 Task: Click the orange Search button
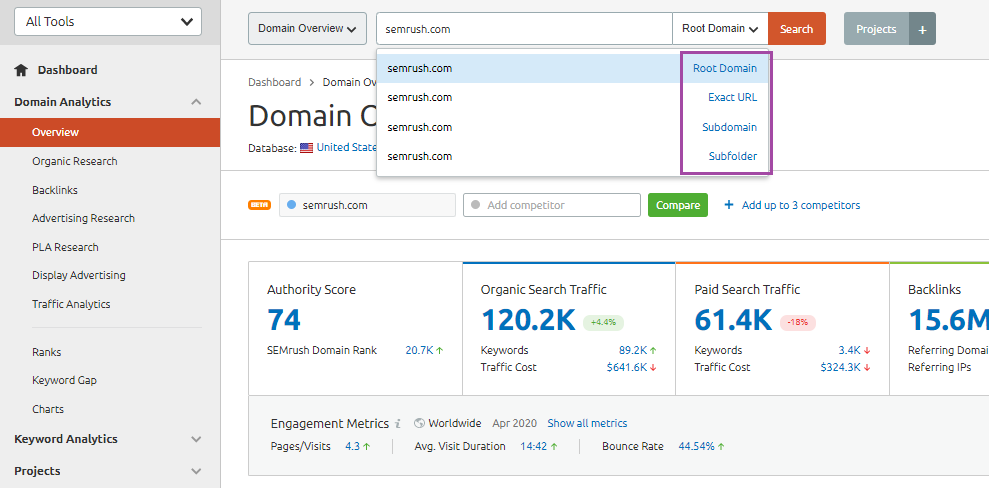(x=797, y=28)
